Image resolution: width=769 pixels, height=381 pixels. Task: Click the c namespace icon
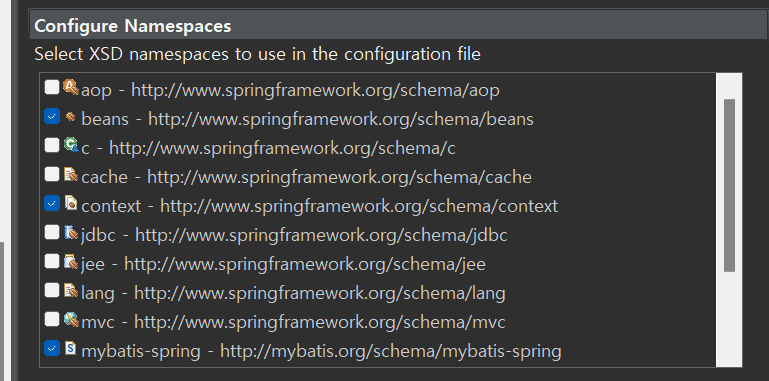point(71,145)
